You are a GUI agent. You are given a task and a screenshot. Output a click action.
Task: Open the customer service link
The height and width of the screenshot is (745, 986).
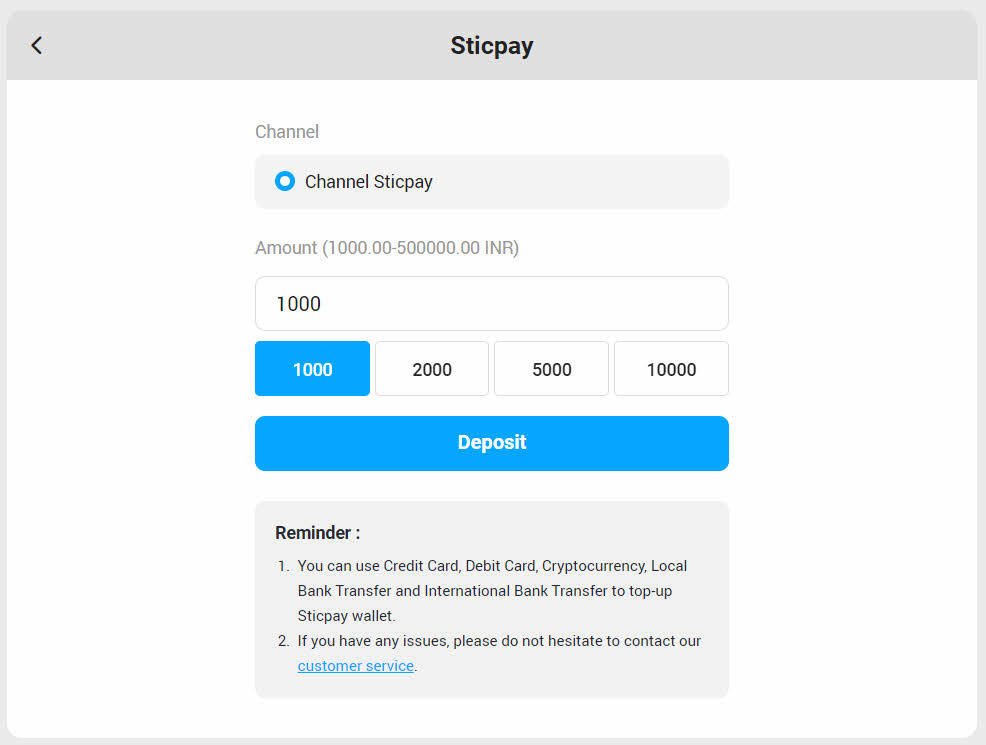pos(355,666)
